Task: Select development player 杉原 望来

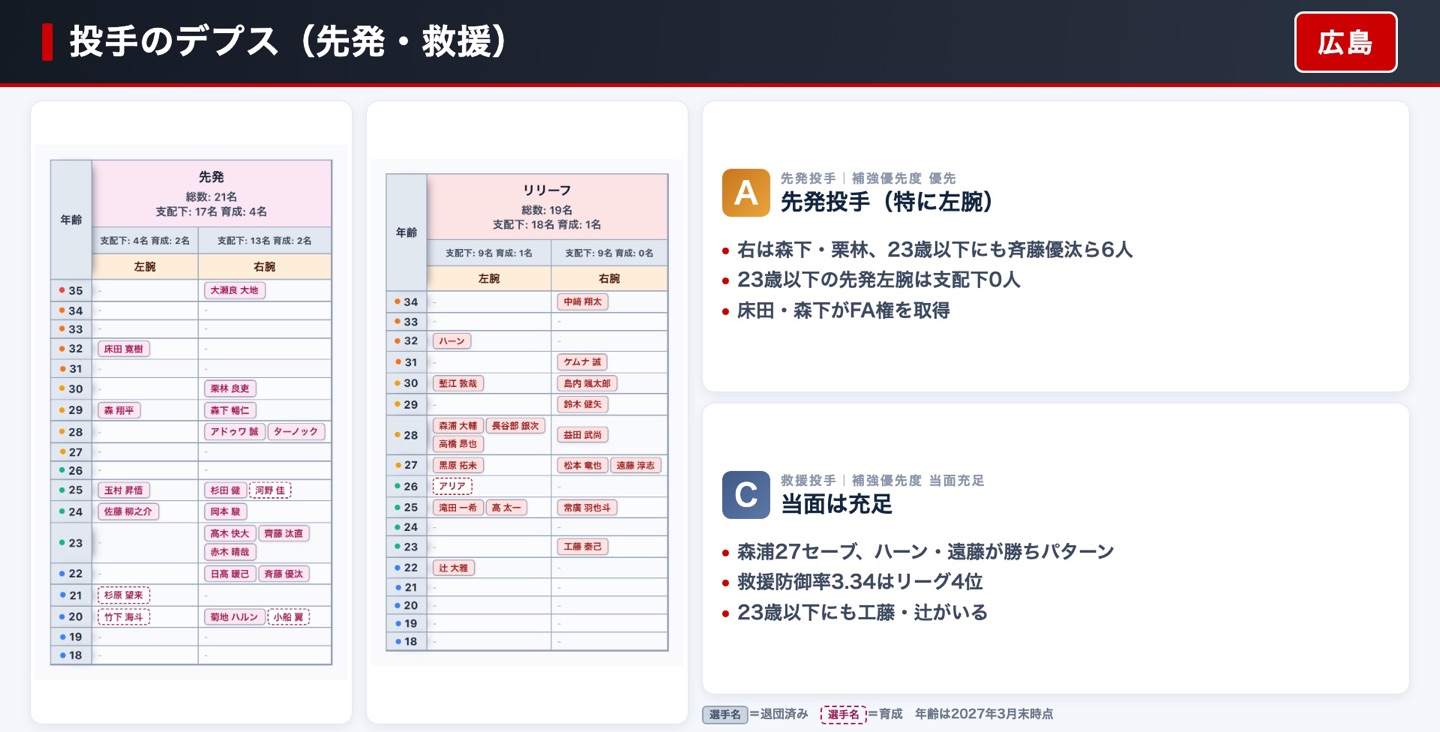Action: 124,595
